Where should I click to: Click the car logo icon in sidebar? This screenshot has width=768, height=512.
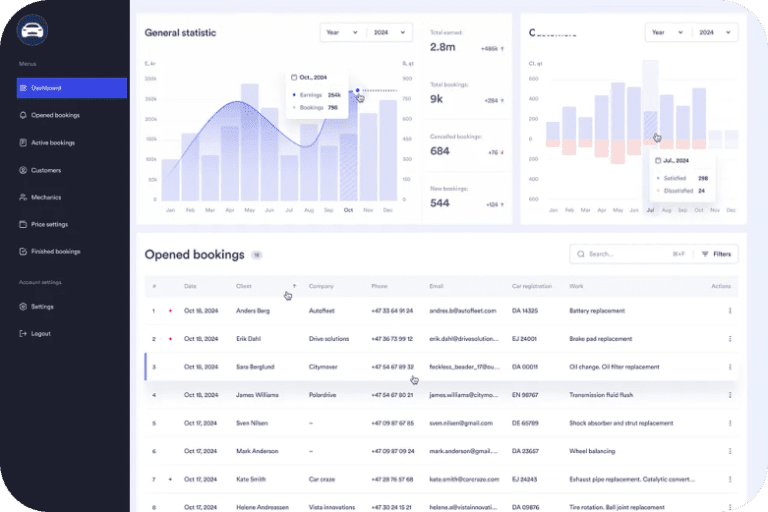32,30
